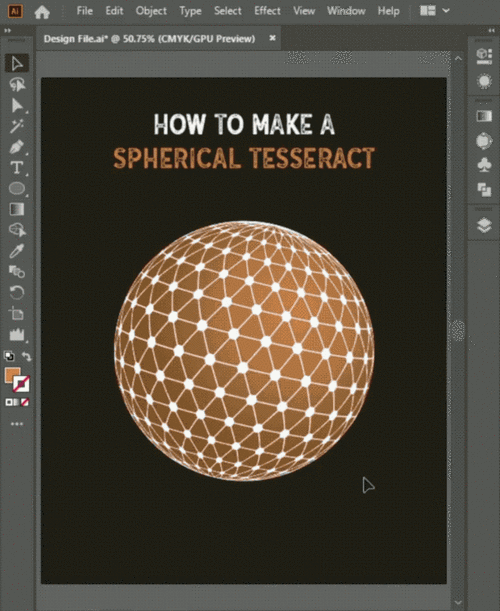The image size is (500, 611).
Task: Select the Ellipse tool
Action: pos(17,189)
